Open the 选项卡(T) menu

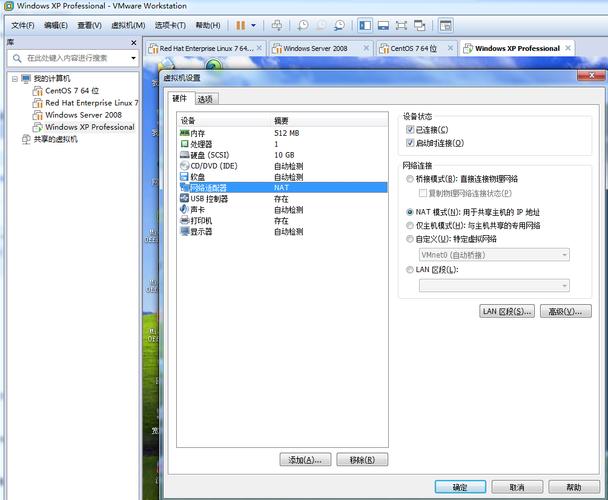point(170,26)
